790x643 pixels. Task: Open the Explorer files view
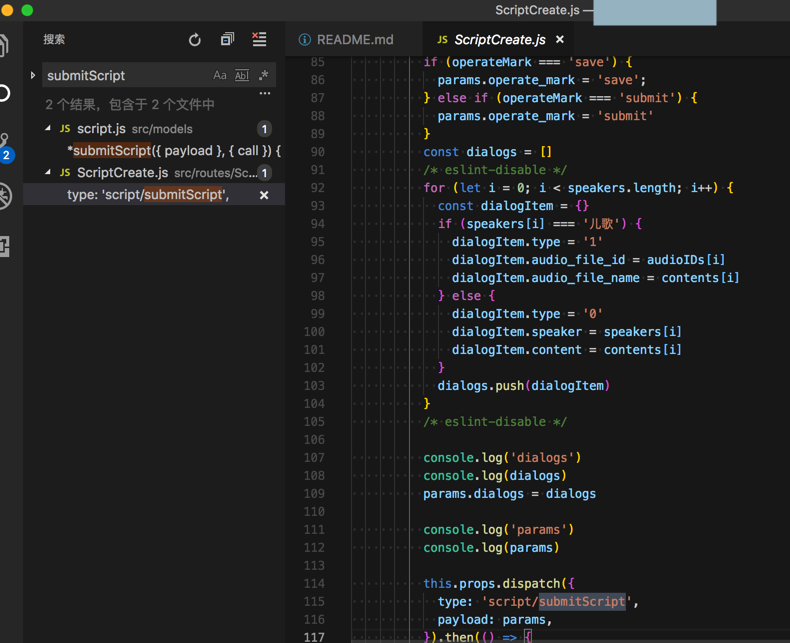coord(4,46)
